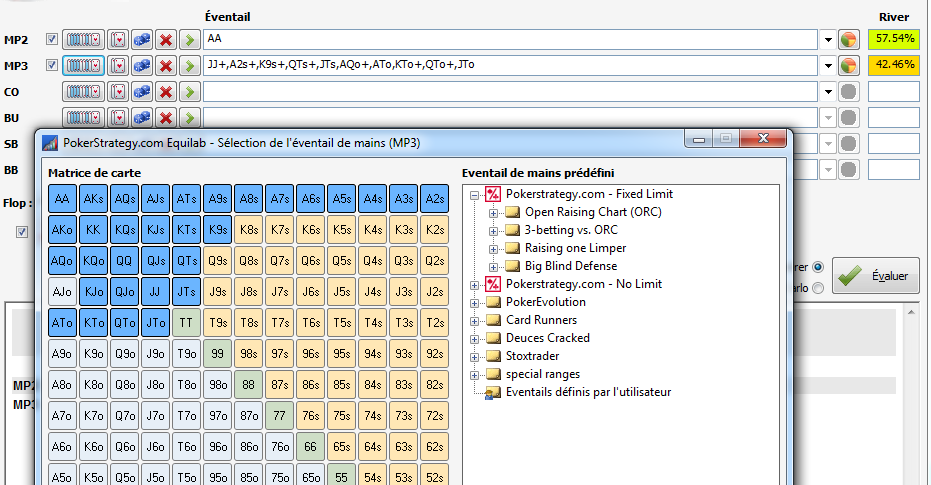Viewport: 931px width, 485px height.
Task: Uncheck the MP2 player checkbox
Action: 52,39
